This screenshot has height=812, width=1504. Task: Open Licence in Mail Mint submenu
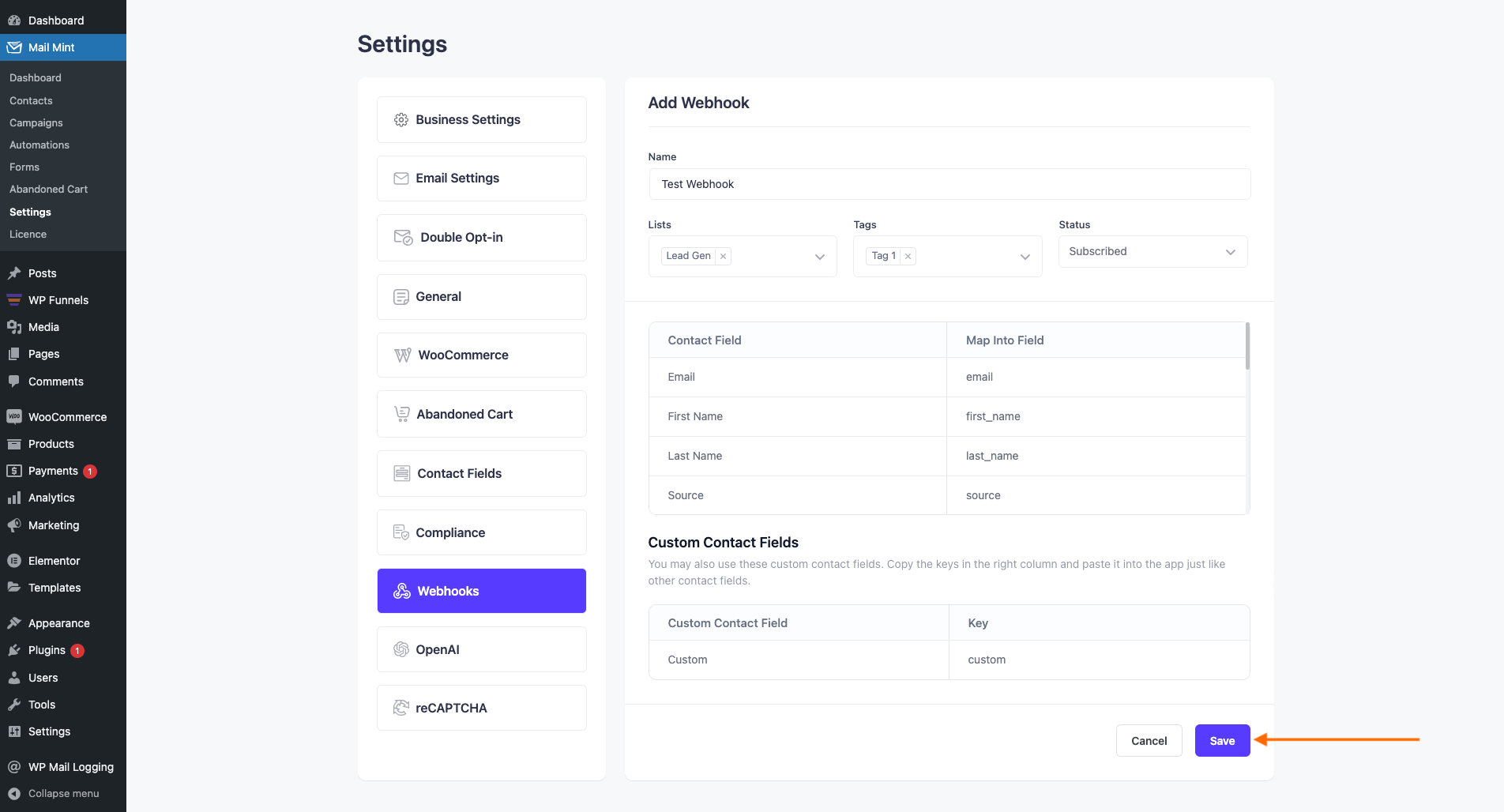[x=28, y=234]
